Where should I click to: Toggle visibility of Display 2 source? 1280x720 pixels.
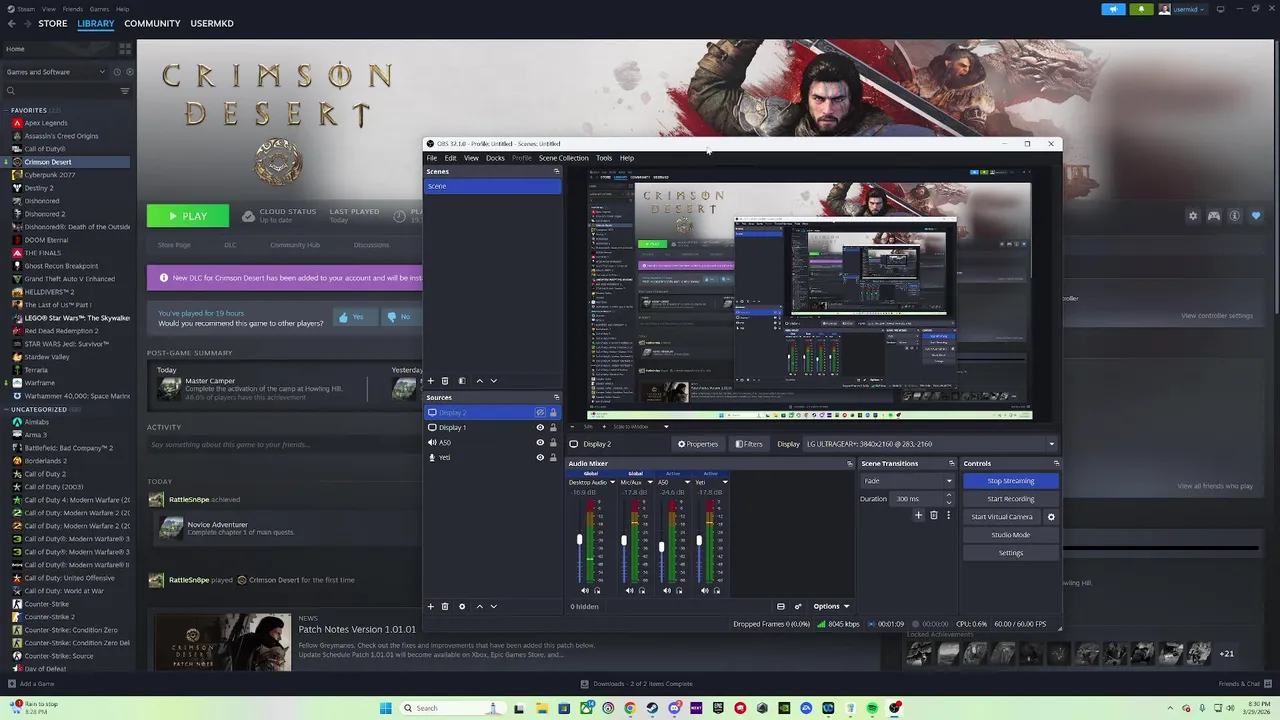[x=540, y=412]
